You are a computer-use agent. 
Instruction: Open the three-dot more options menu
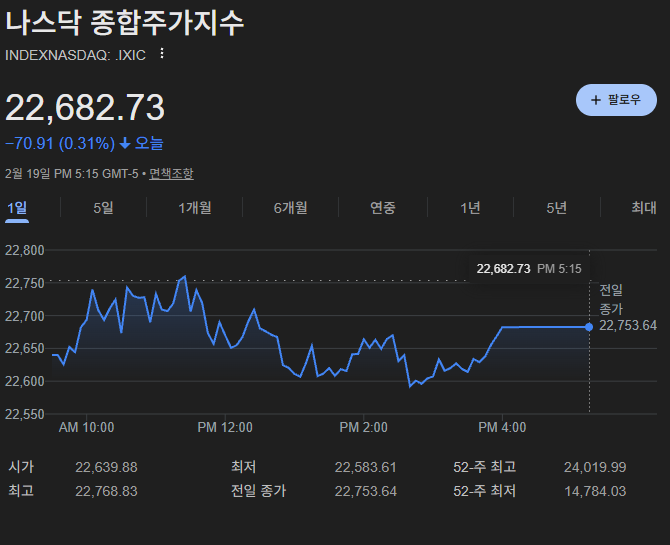click(162, 54)
